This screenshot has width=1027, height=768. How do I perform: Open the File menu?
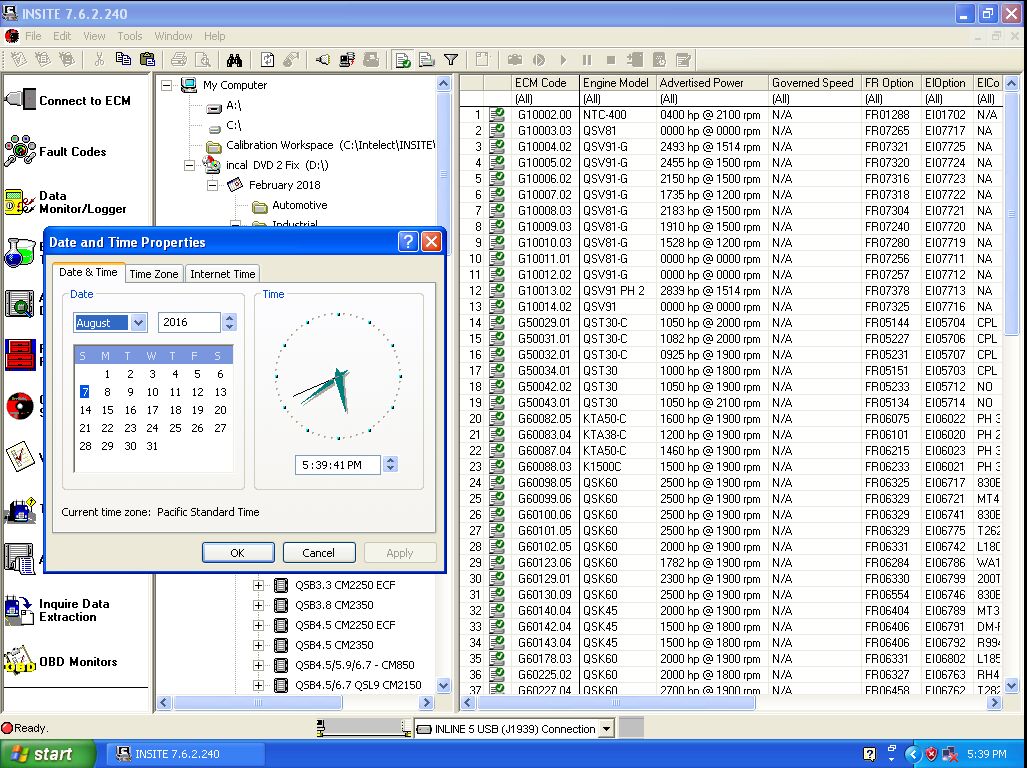coord(33,36)
